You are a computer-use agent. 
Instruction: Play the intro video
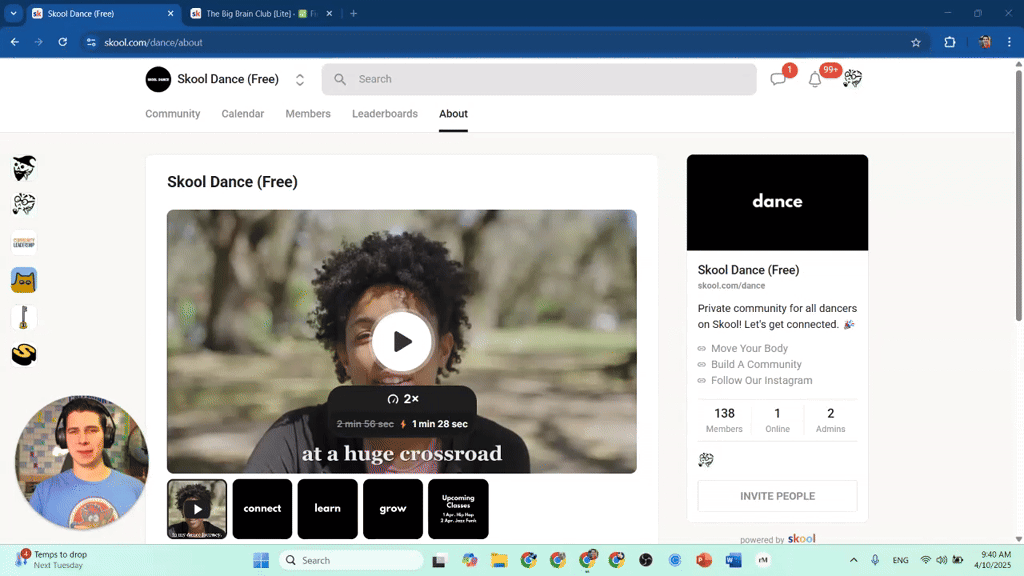click(x=402, y=342)
